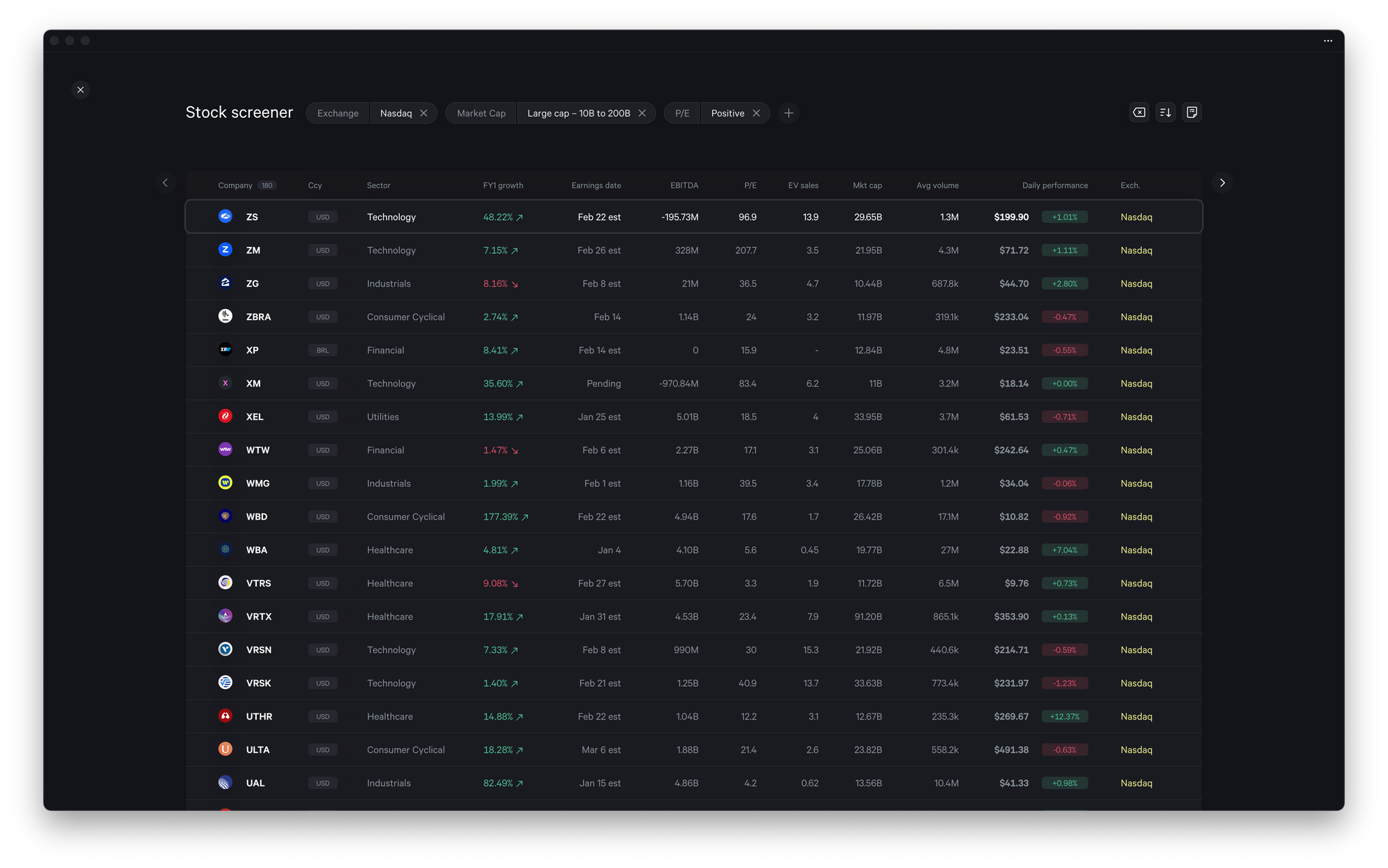Screen dimensions: 1388x868
Task: Remove the Positive P/E filter
Action: click(x=756, y=113)
